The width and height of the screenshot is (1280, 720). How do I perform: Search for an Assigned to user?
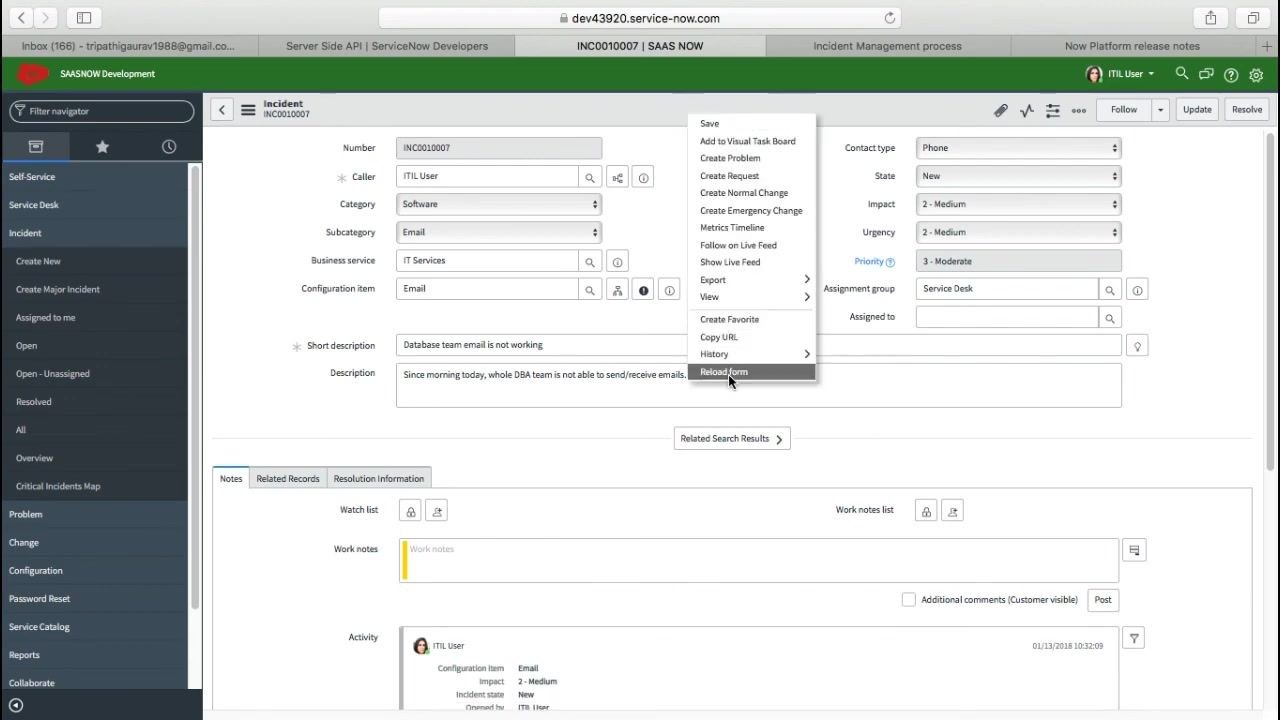[1109, 317]
